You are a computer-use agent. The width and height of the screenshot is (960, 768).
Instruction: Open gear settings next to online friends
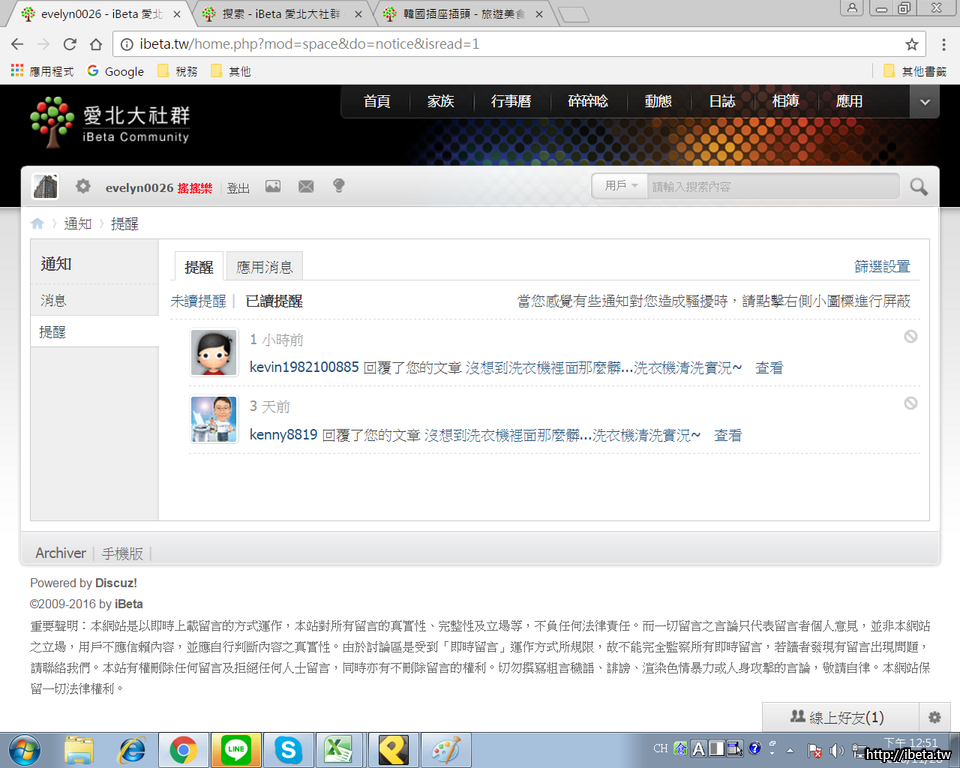(934, 717)
